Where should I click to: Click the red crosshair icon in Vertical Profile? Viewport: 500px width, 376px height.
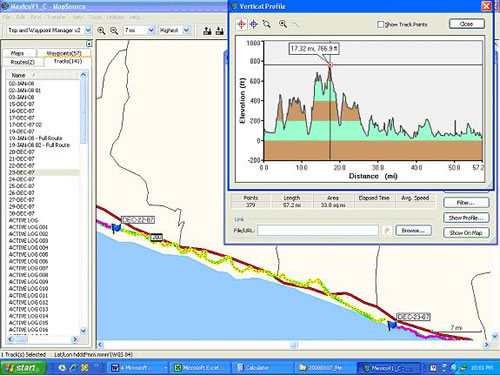pyautogui.click(x=242, y=24)
